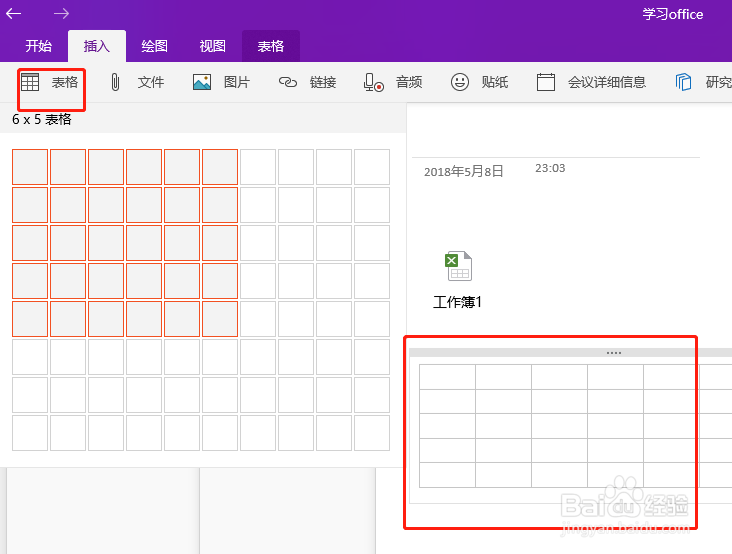
Task: Click the microphone audio record icon
Action: point(373,83)
